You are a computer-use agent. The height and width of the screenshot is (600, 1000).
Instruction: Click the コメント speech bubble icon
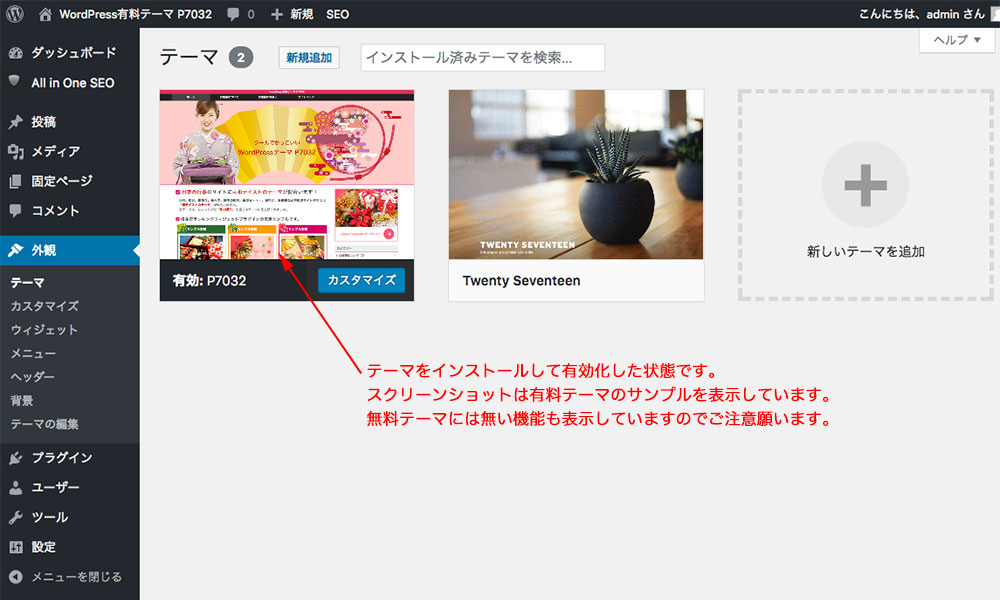pos(15,210)
